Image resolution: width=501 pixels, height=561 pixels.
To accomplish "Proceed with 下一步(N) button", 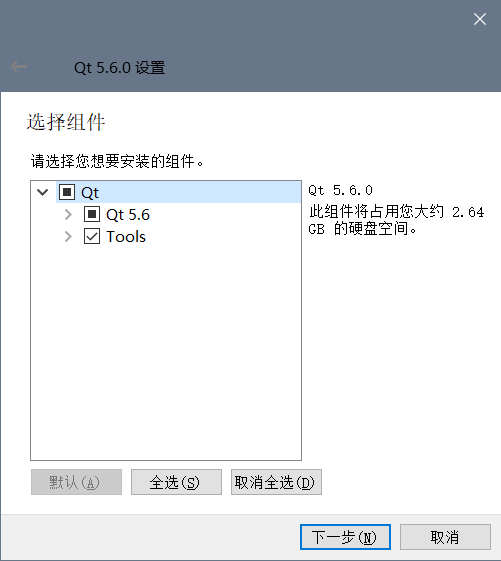I will (345, 537).
